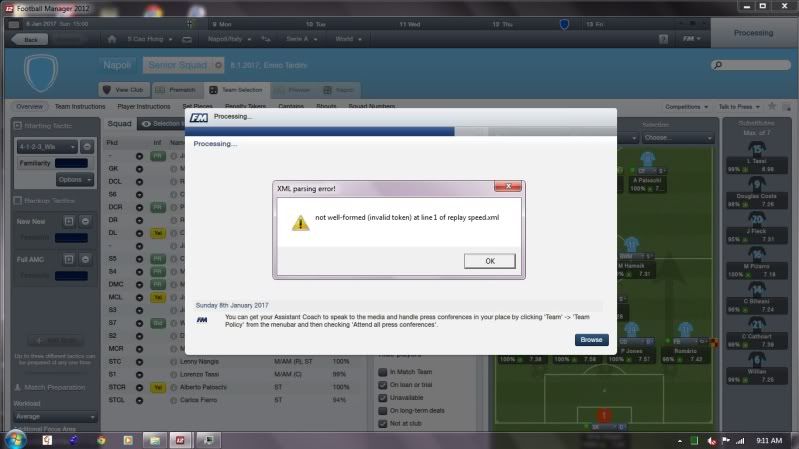Click the search field in header

(x=751, y=65)
